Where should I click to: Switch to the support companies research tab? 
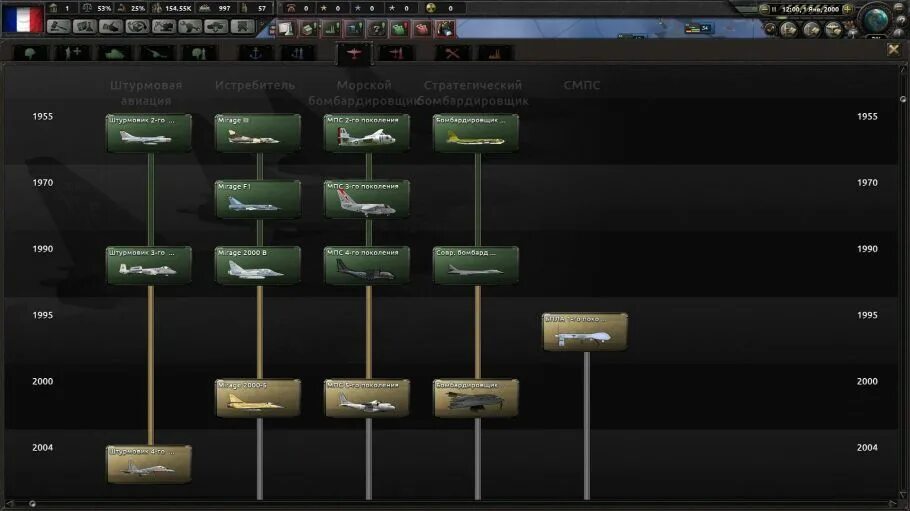pos(73,53)
